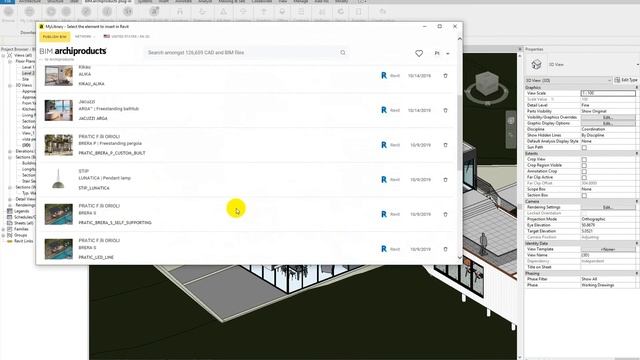Click the Revit icon on the ALIKA row
Viewport: 640px width, 360px height.
(384, 76)
